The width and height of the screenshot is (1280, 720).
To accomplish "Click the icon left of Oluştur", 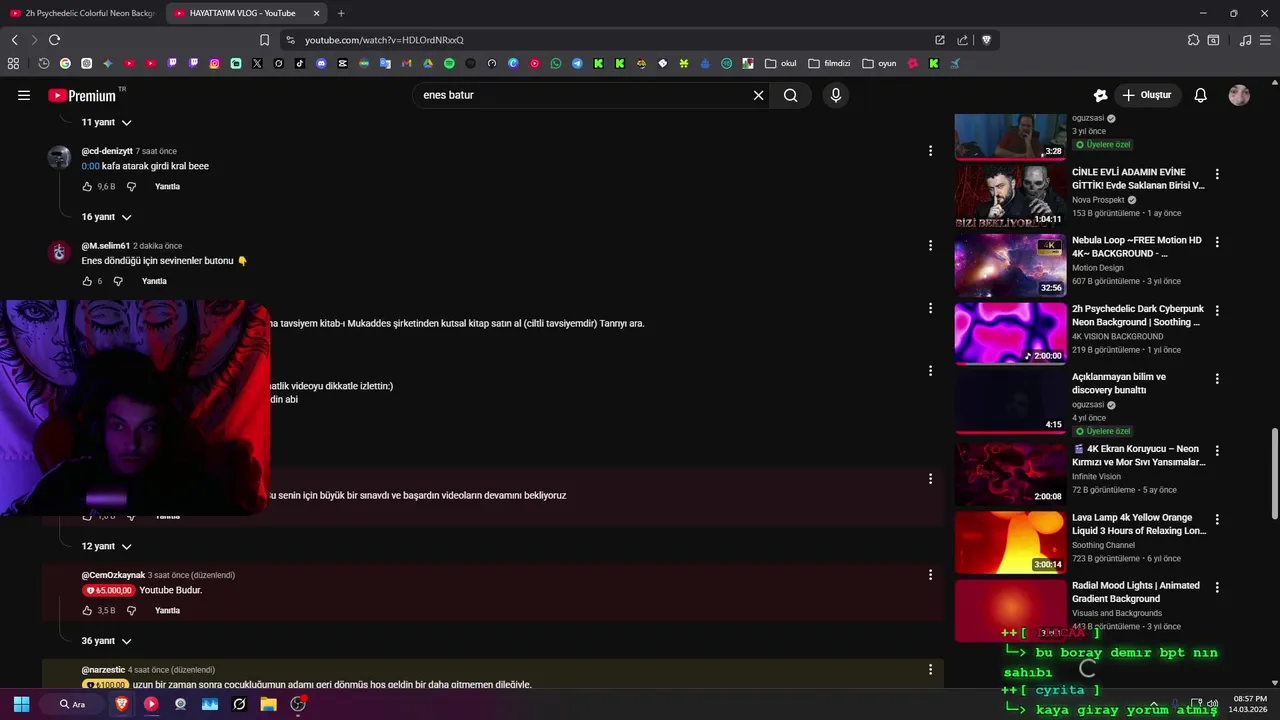I will click(x=1100, y=95).
